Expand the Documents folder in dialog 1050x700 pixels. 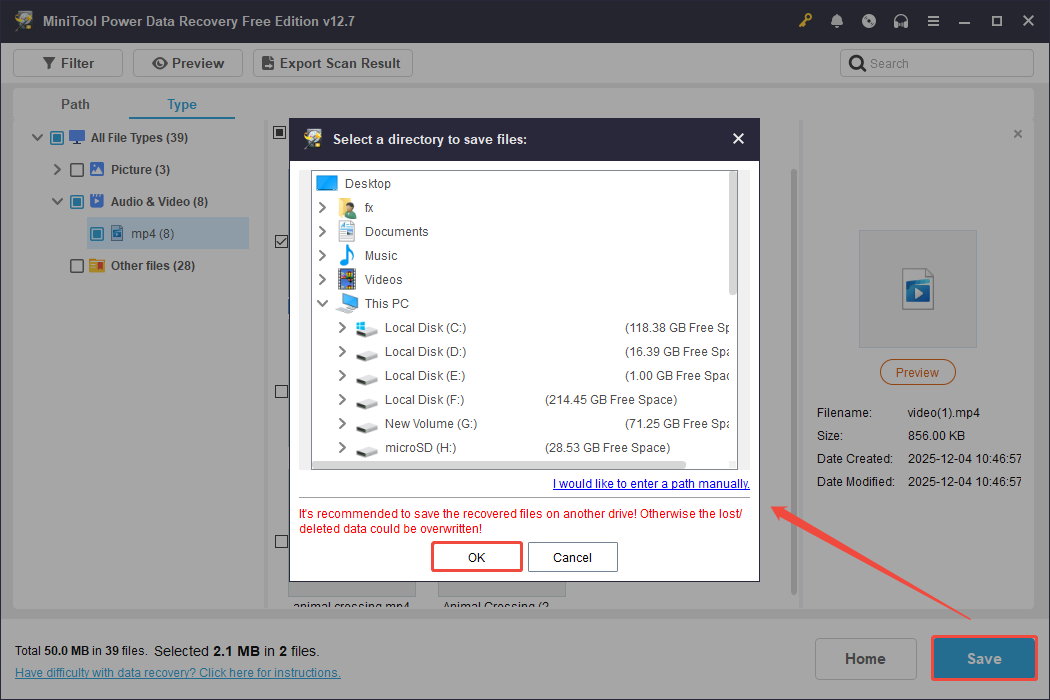[x=322, y=231]
